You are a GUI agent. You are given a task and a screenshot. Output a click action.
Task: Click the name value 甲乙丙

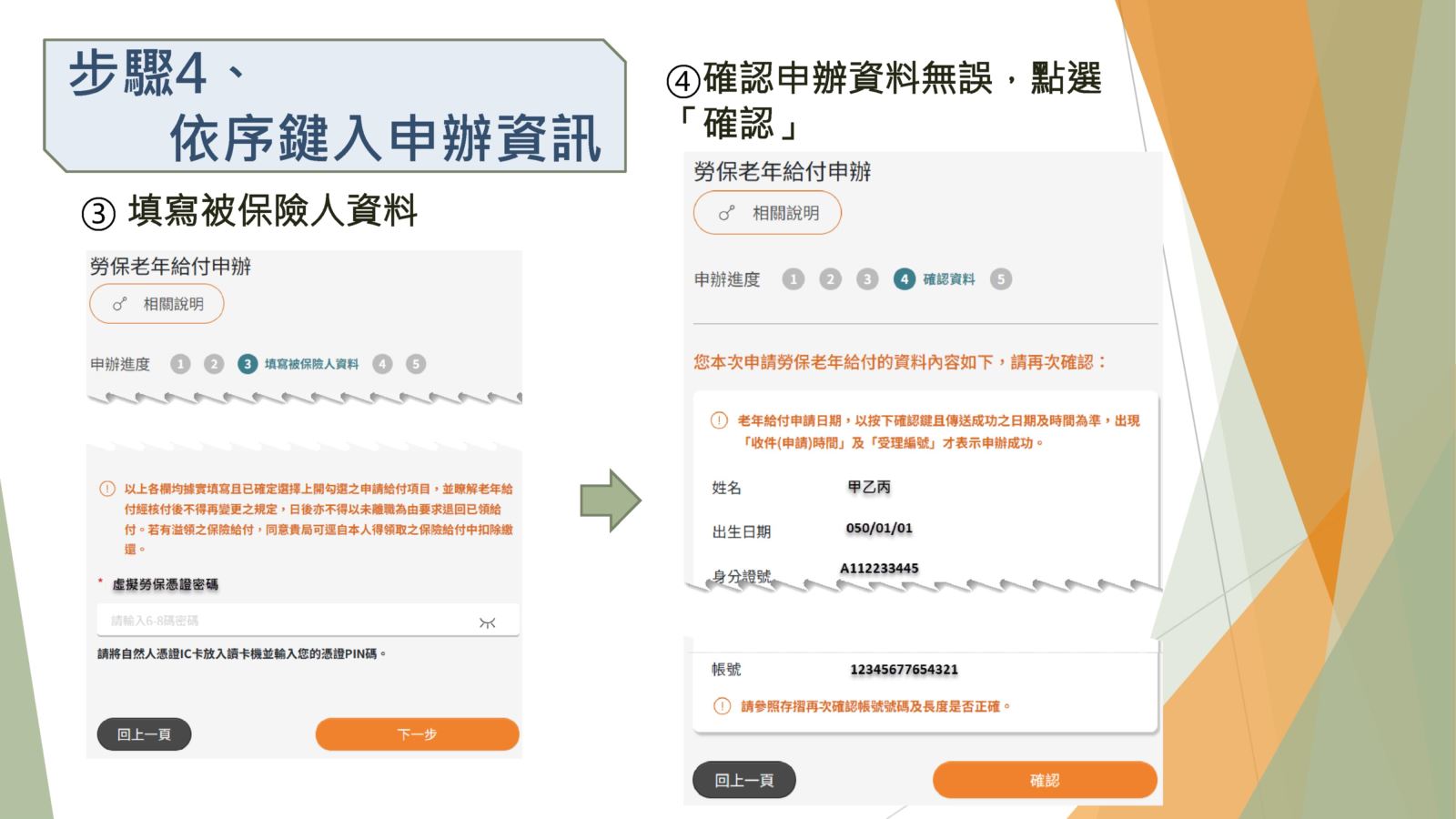tap(869, 487)
